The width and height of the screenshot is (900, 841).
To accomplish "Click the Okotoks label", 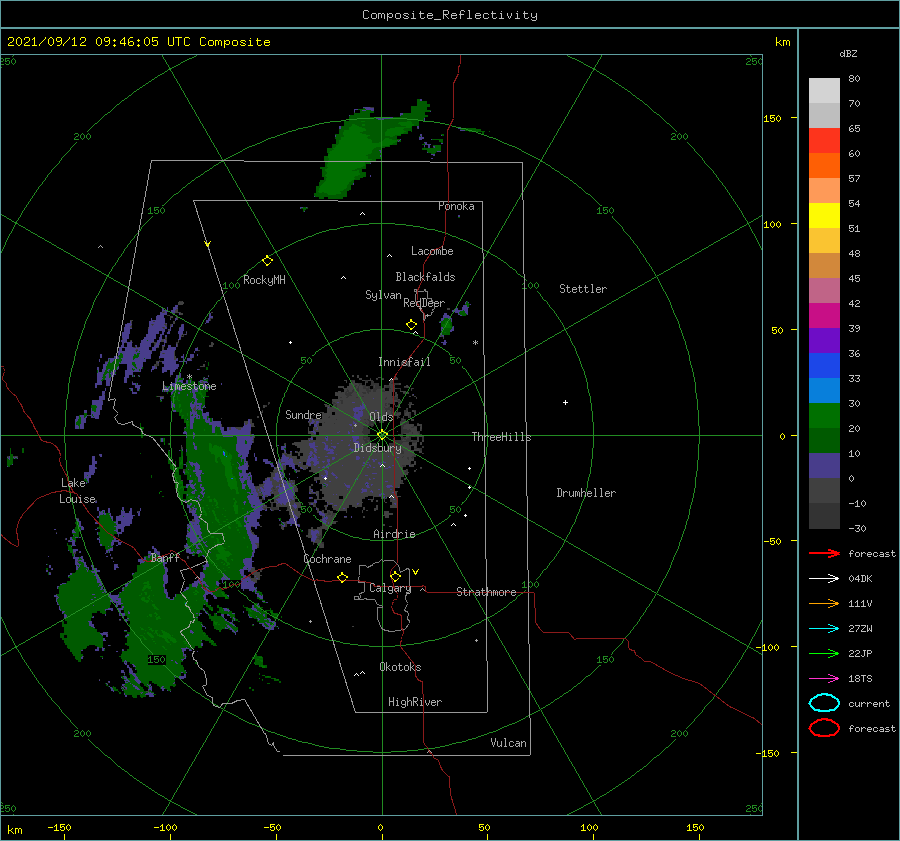I will (400, 667).
